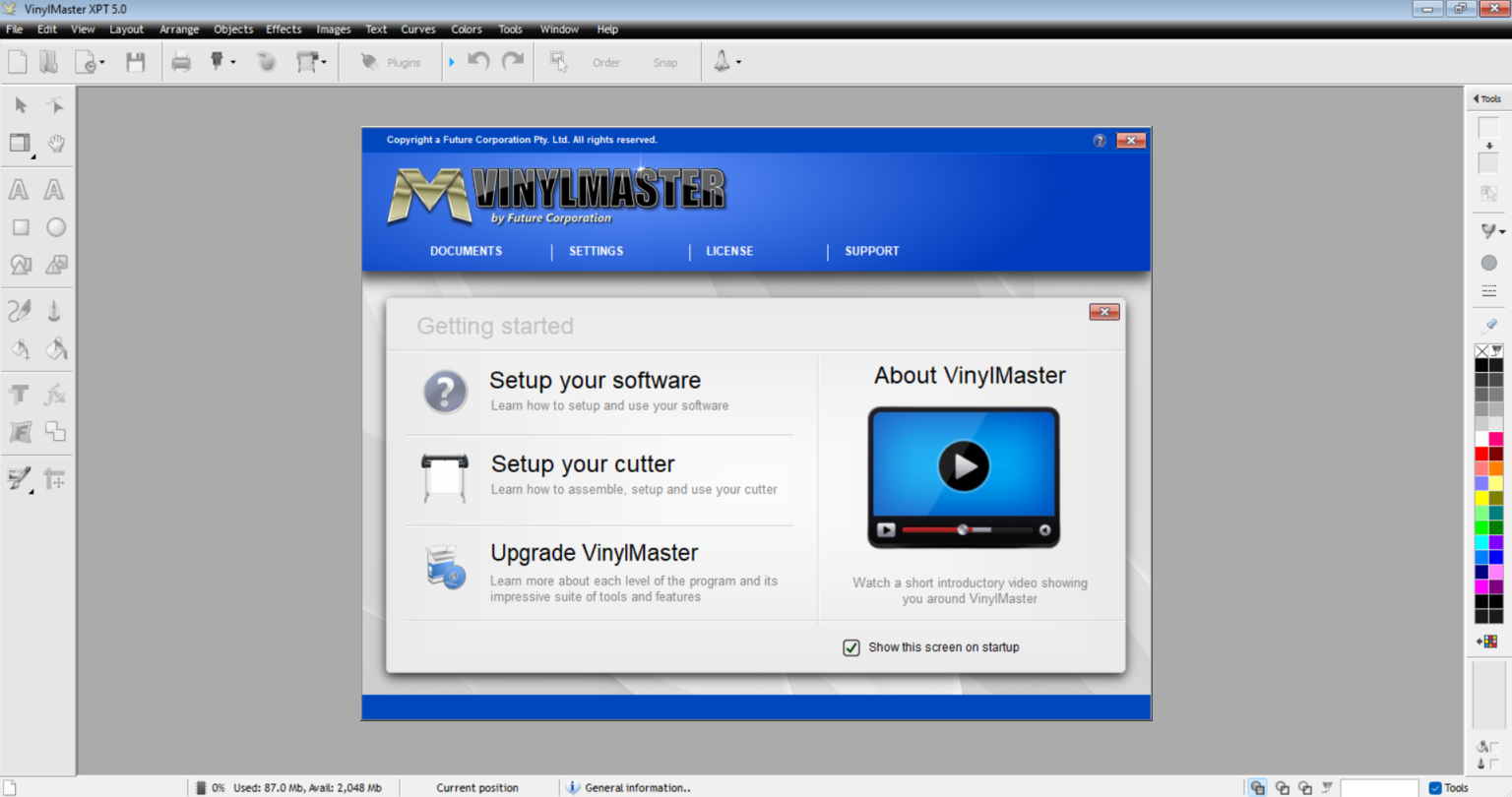The height and width of the screenshot is (797, 1512).
Task: Undo the last action
Action: (x=478, y=61)
